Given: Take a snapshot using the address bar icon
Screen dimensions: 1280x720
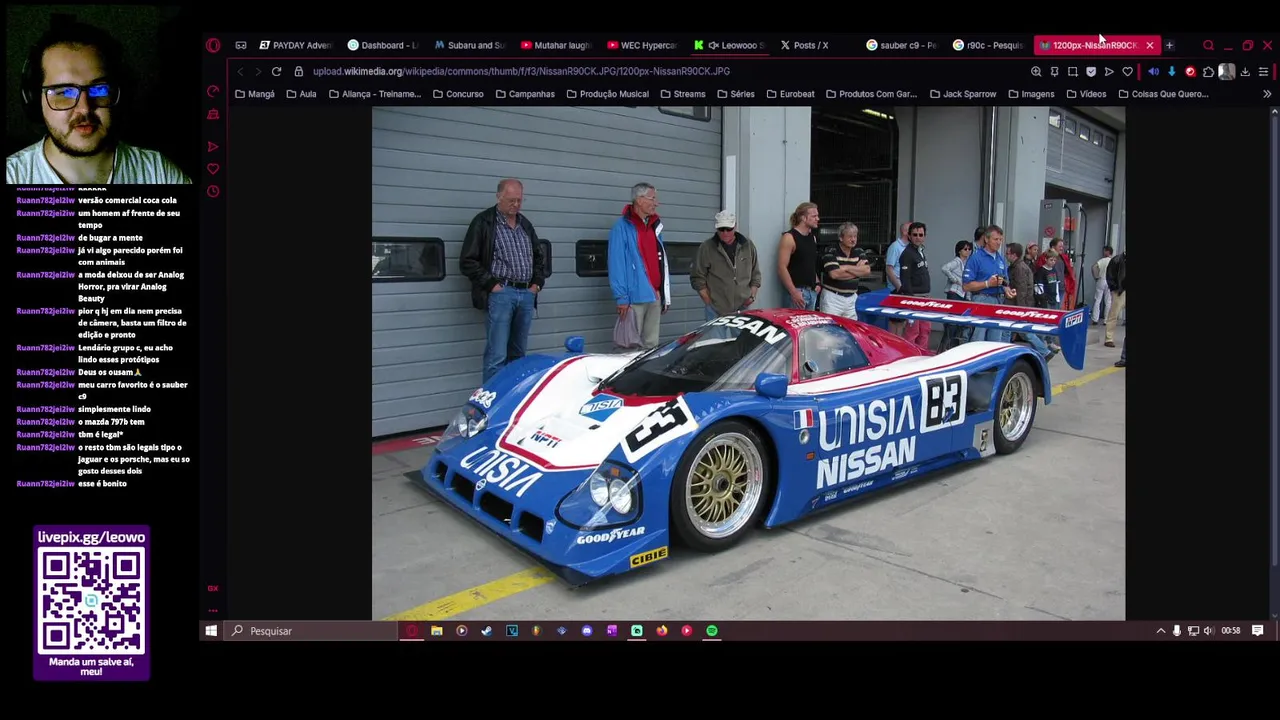Looking at the screenshot, I should point(1073,71).
